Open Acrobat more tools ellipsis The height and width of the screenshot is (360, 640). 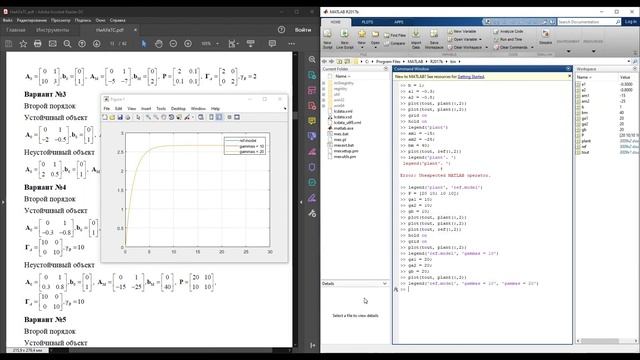click(291, 43)
